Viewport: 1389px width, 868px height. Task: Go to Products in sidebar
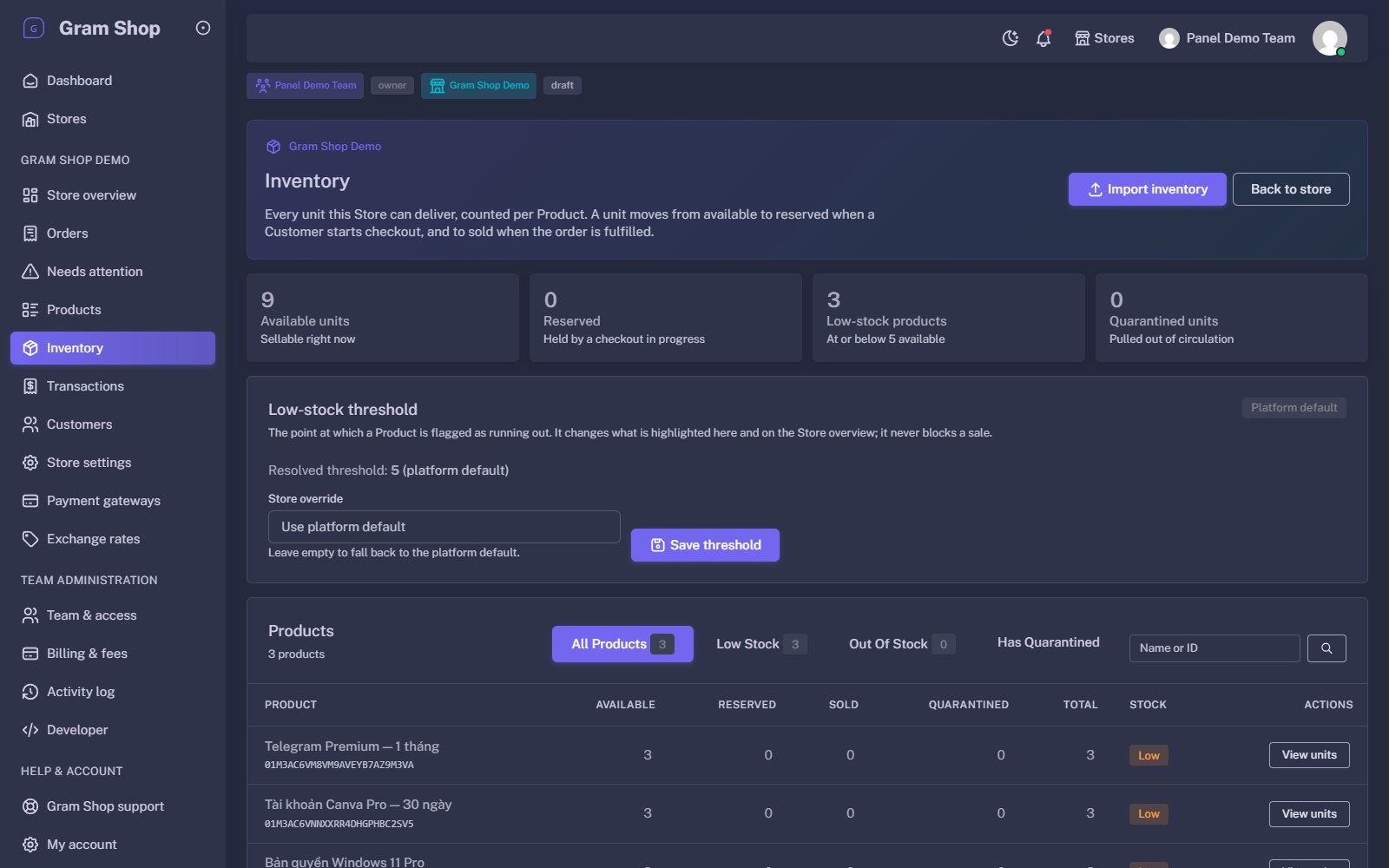click(113, 310)
